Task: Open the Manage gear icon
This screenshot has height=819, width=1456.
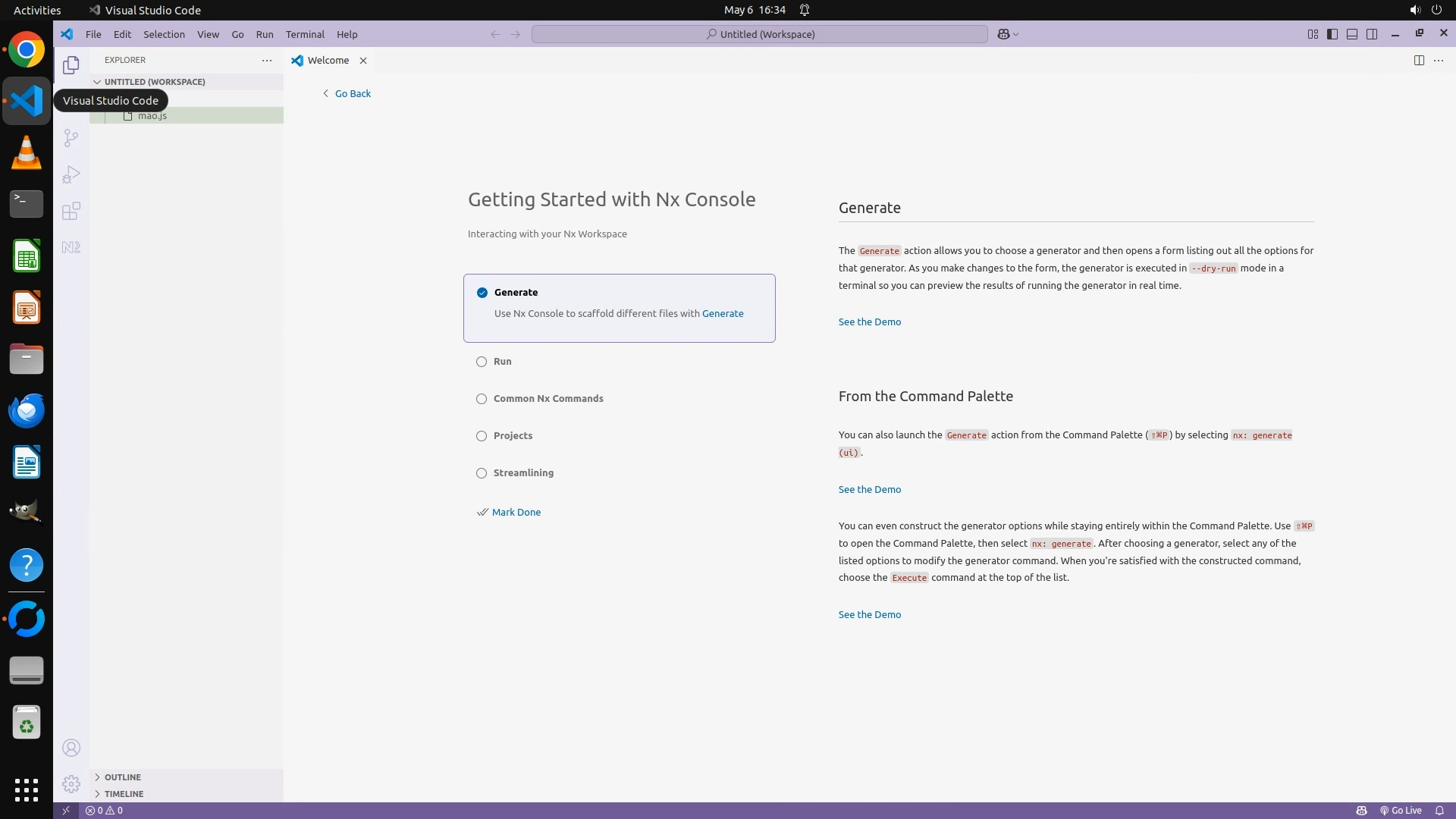Action: click(x=71, y=783)
